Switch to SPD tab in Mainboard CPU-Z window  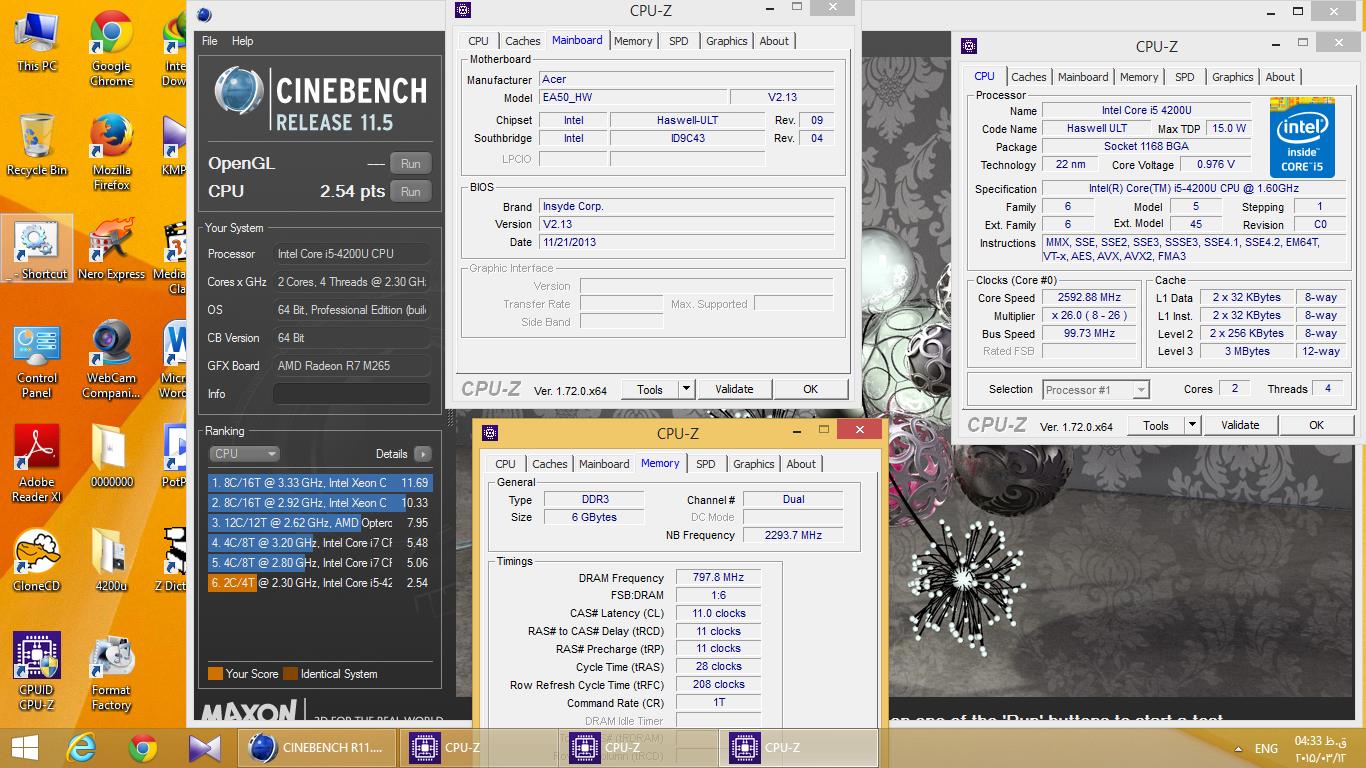pos(679,41)
